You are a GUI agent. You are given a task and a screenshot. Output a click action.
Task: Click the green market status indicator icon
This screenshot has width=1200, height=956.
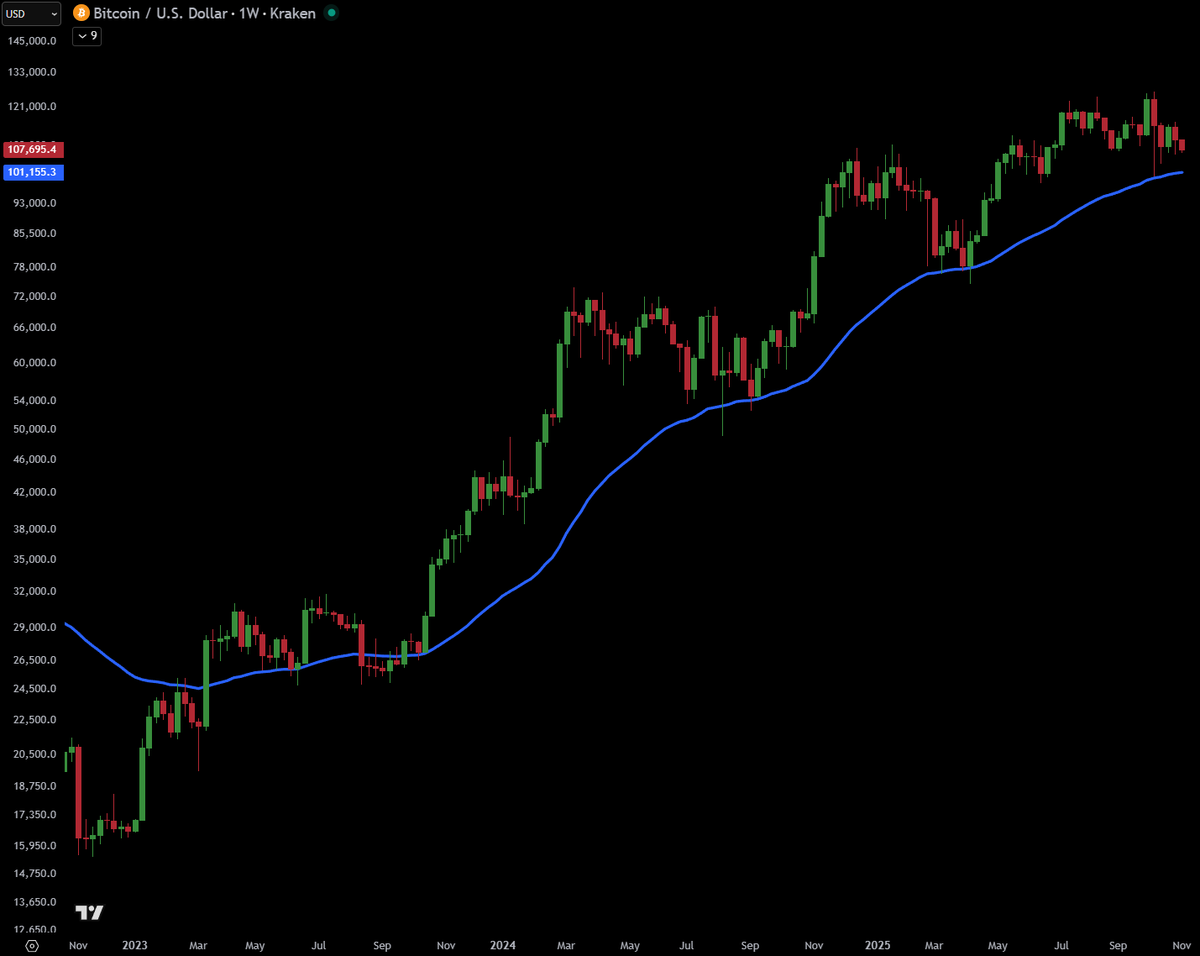[x=332, y=14]
